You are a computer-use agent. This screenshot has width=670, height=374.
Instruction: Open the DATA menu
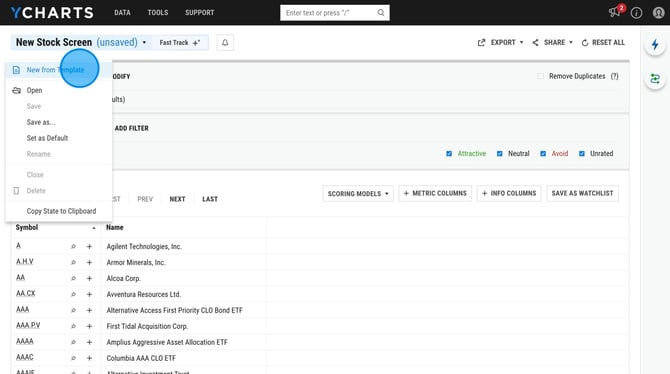[x=122, y=13]
